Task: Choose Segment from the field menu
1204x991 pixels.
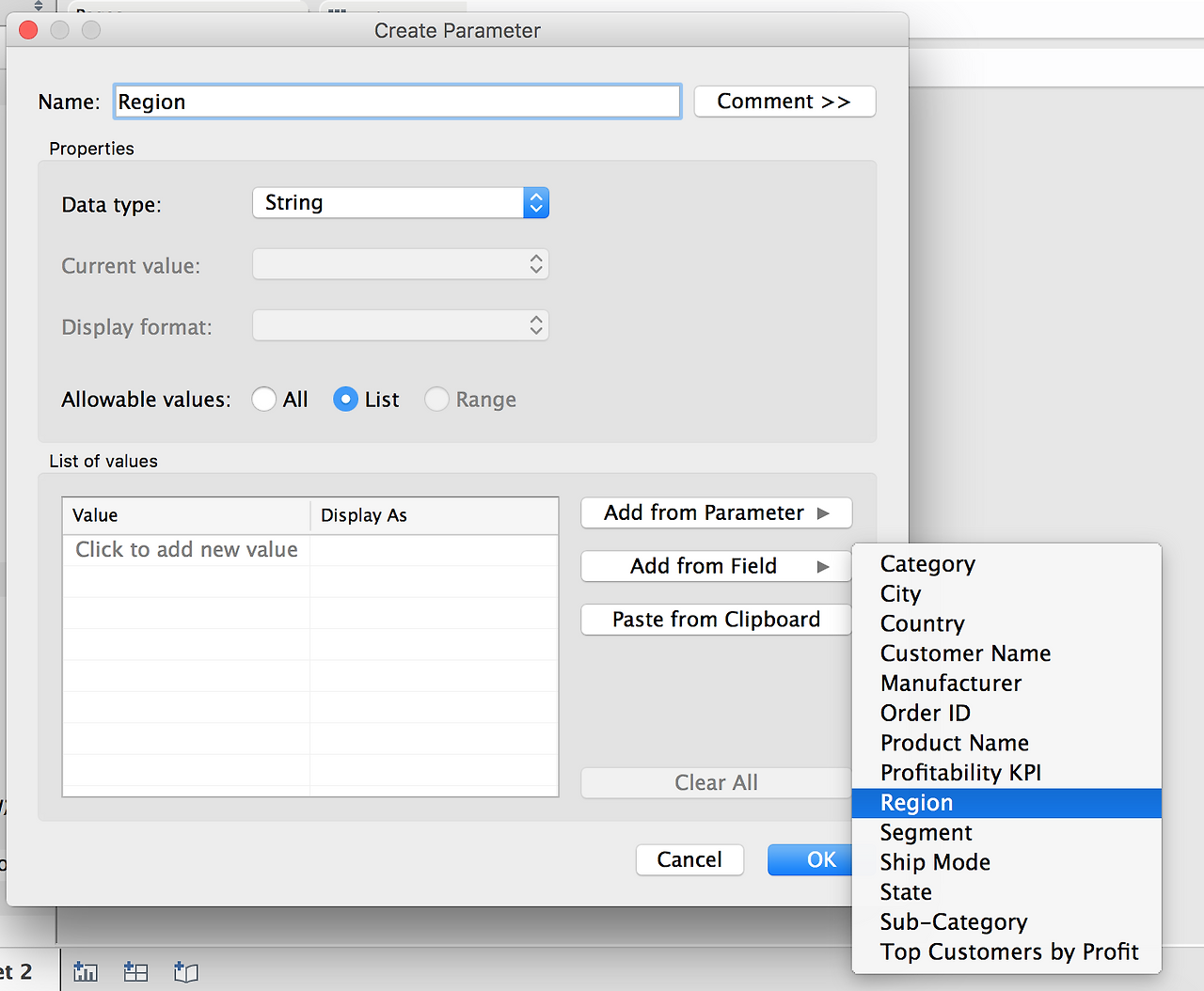Action: [x=1006, y=832]
